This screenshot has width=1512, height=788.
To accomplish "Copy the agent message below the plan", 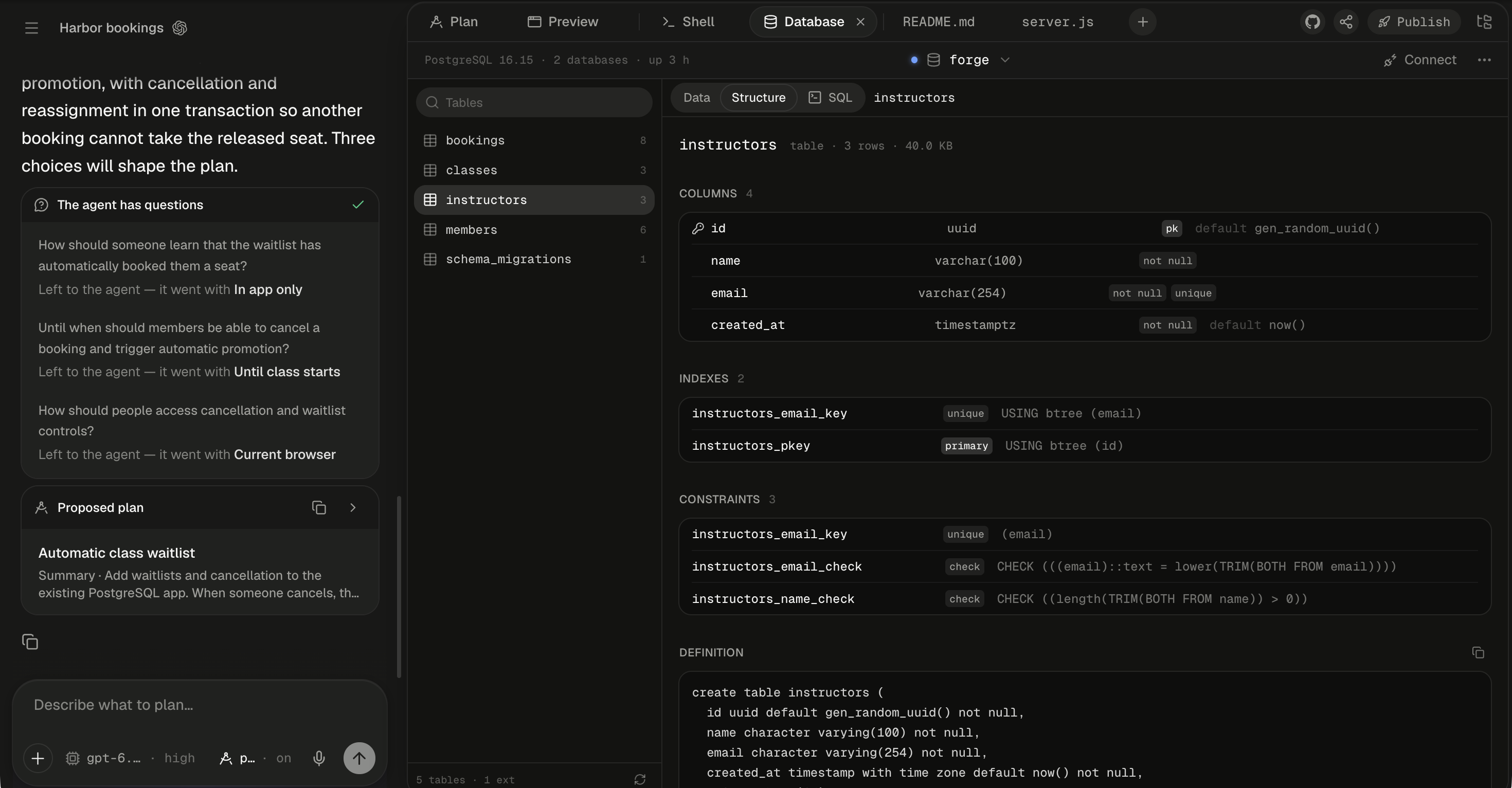I will pyautogui.click(x=30, y=642).
